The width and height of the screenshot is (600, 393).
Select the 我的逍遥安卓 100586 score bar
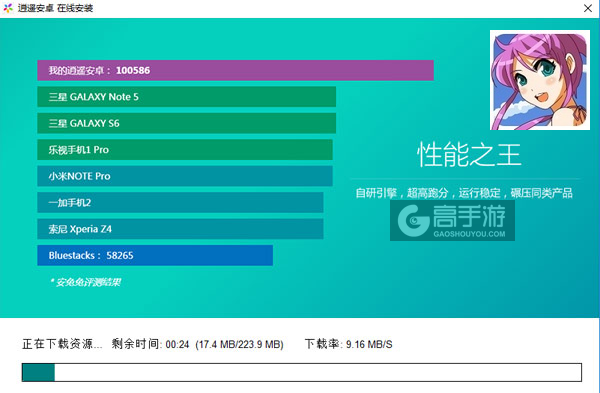[x=235, y=70]
